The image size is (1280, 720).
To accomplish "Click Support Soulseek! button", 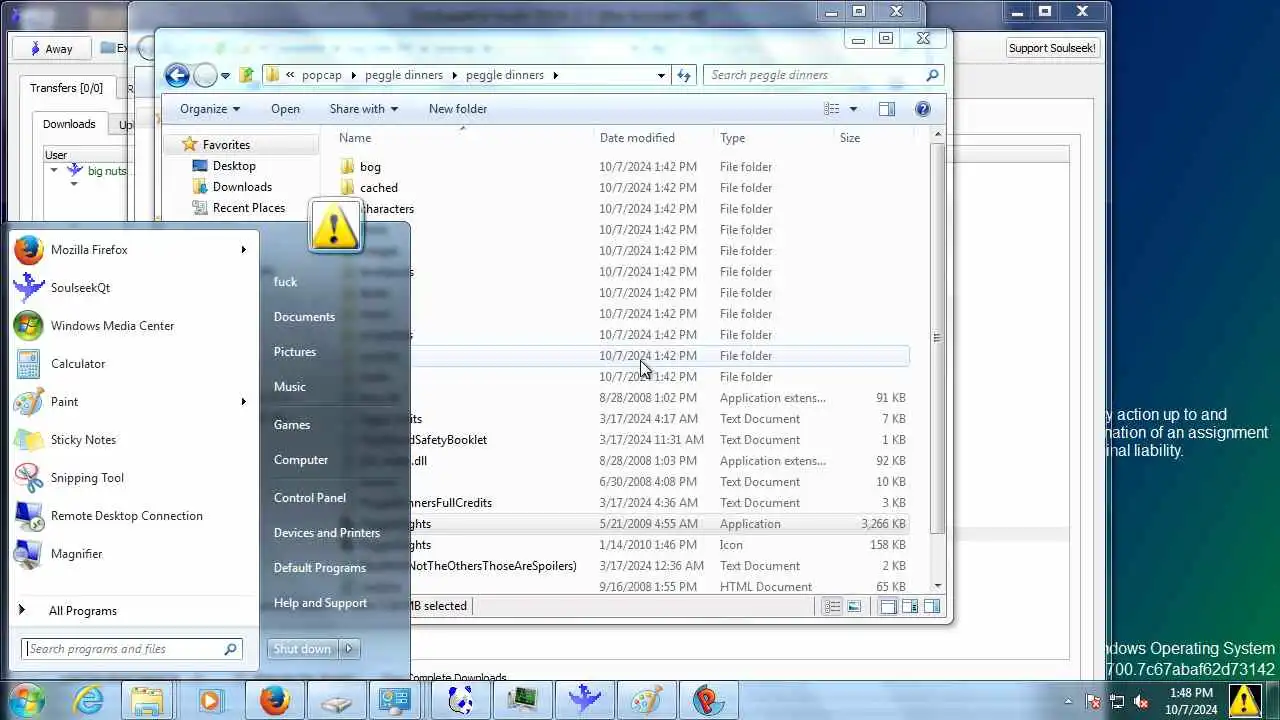I will click(x=1052, y=48).
